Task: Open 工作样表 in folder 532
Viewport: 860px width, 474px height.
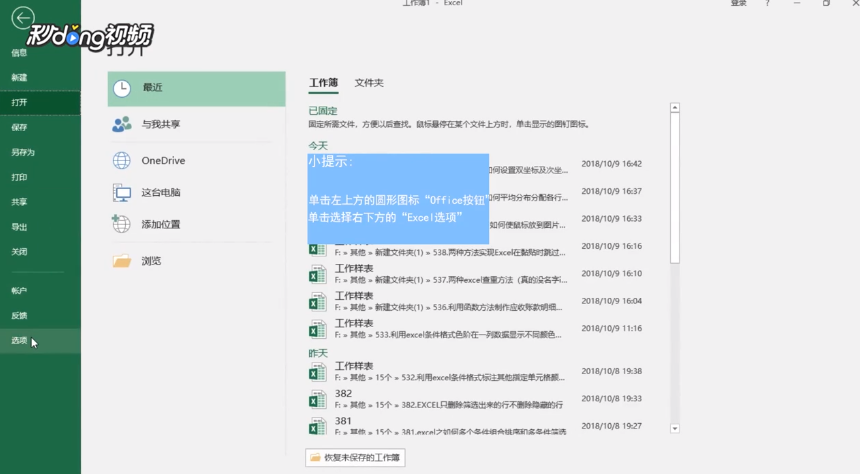Action: (x=354, y=366)
